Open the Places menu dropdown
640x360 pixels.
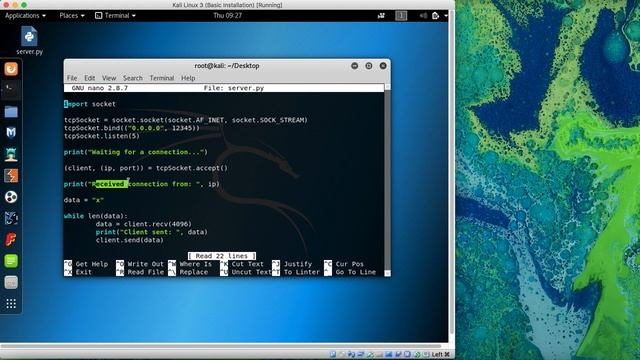[x=72, y=16]
